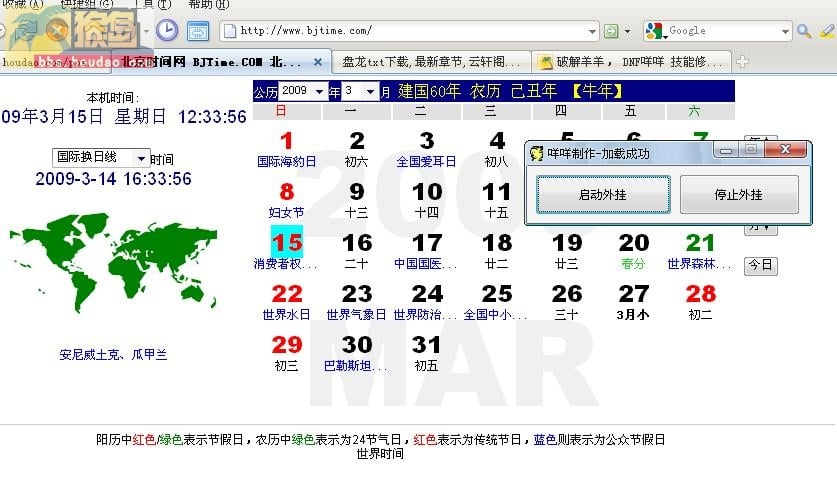Switch to the 破解羊羊 DNF tab
The image size is (837, 501).
pyautogui.click(x=633, y=62)
